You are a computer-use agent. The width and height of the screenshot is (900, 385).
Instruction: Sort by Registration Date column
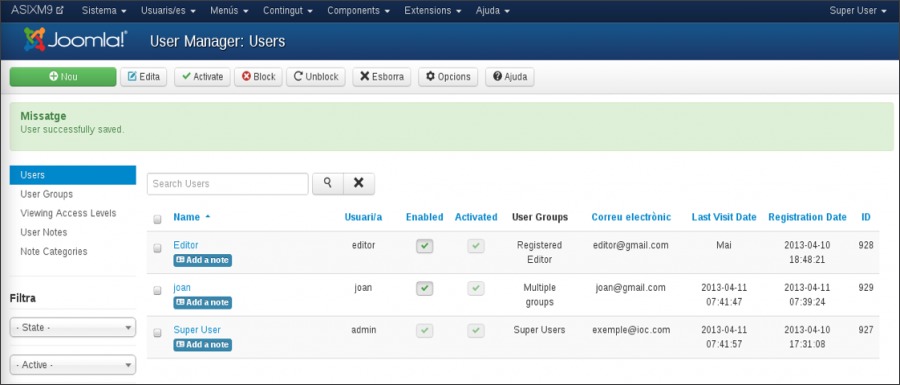(x=807, y=217)
